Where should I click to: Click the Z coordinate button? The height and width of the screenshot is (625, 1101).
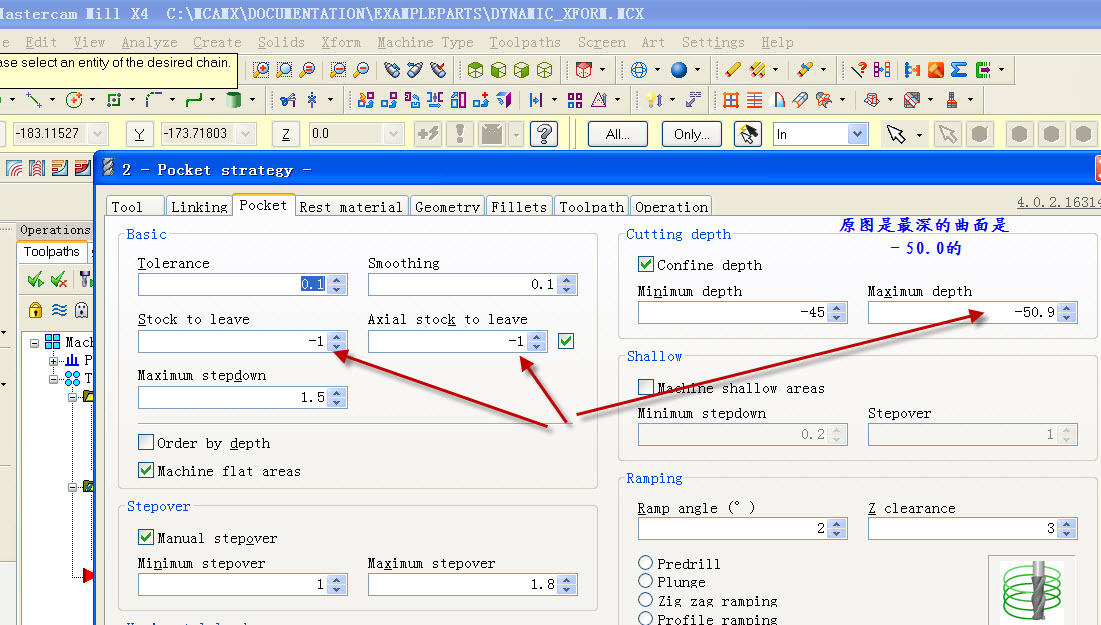point(286,133)
